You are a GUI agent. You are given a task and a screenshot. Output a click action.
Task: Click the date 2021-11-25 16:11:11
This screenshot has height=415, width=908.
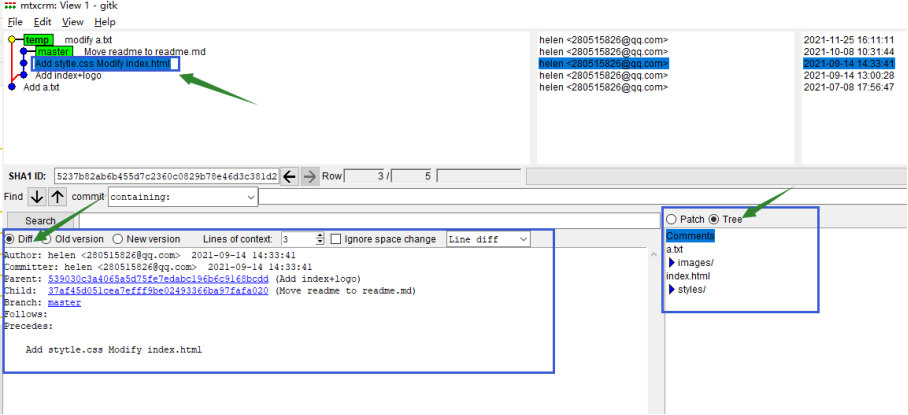[x=849, y=40]
